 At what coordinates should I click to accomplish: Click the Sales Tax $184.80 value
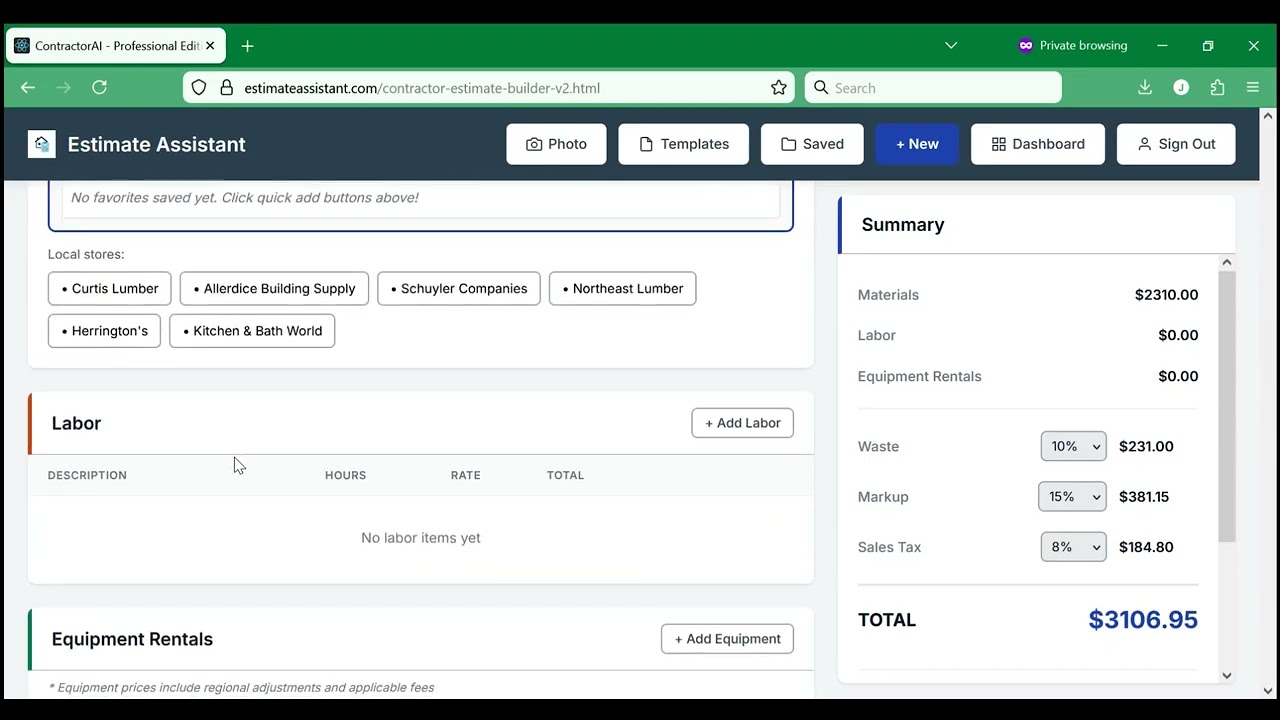(1146, 547)
